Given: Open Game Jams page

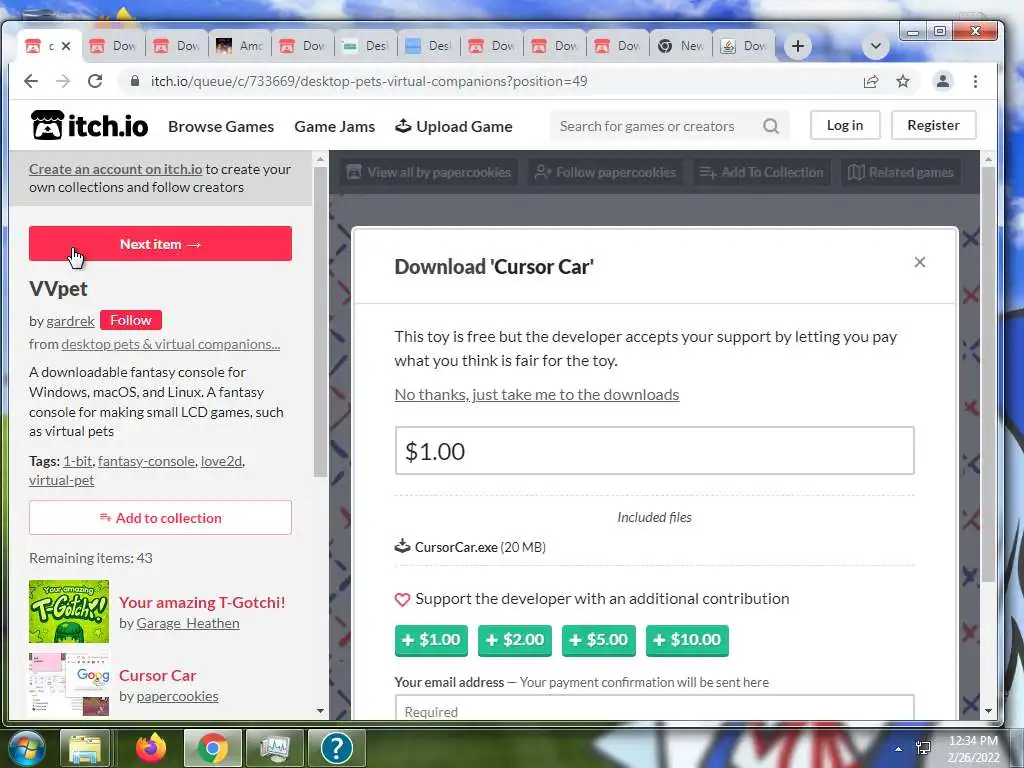Looking at the screenshot, I should tap(334, 127).
